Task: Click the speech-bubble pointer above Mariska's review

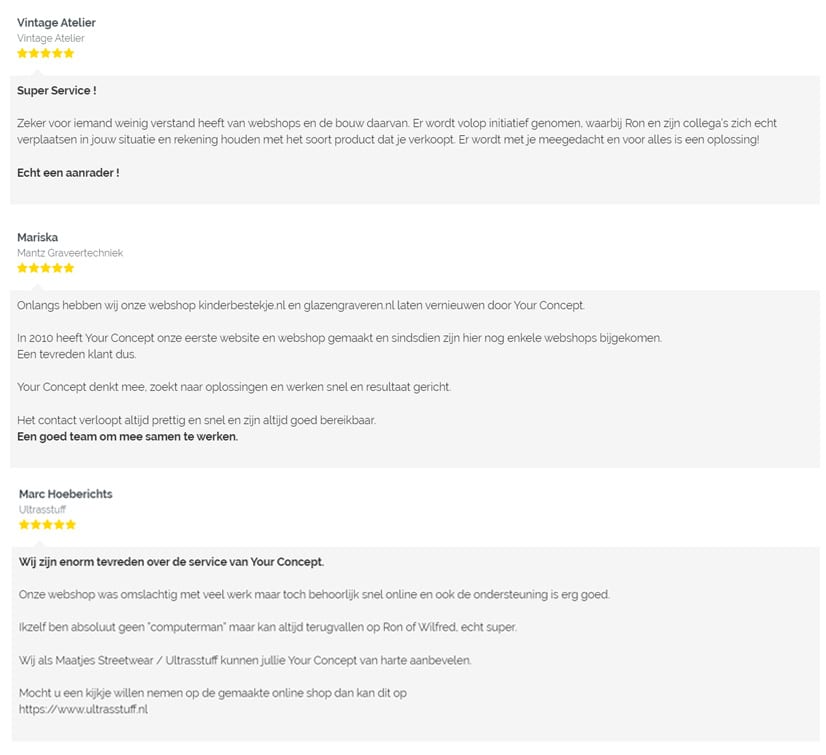Action: click(37, 288)
